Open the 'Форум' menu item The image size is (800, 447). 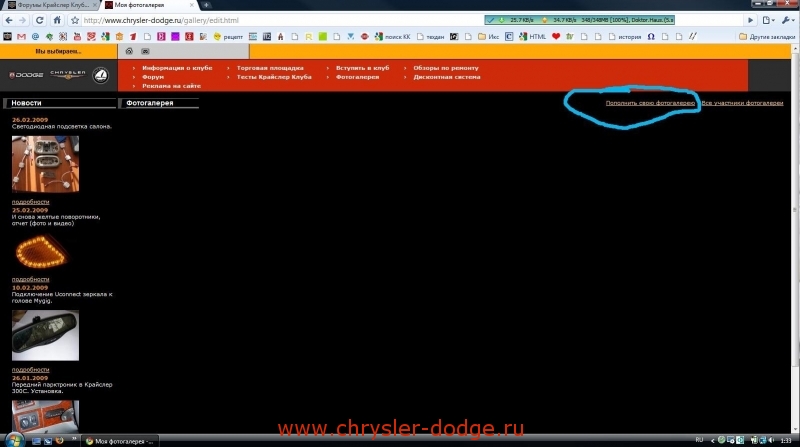click(x=153, y=77)
